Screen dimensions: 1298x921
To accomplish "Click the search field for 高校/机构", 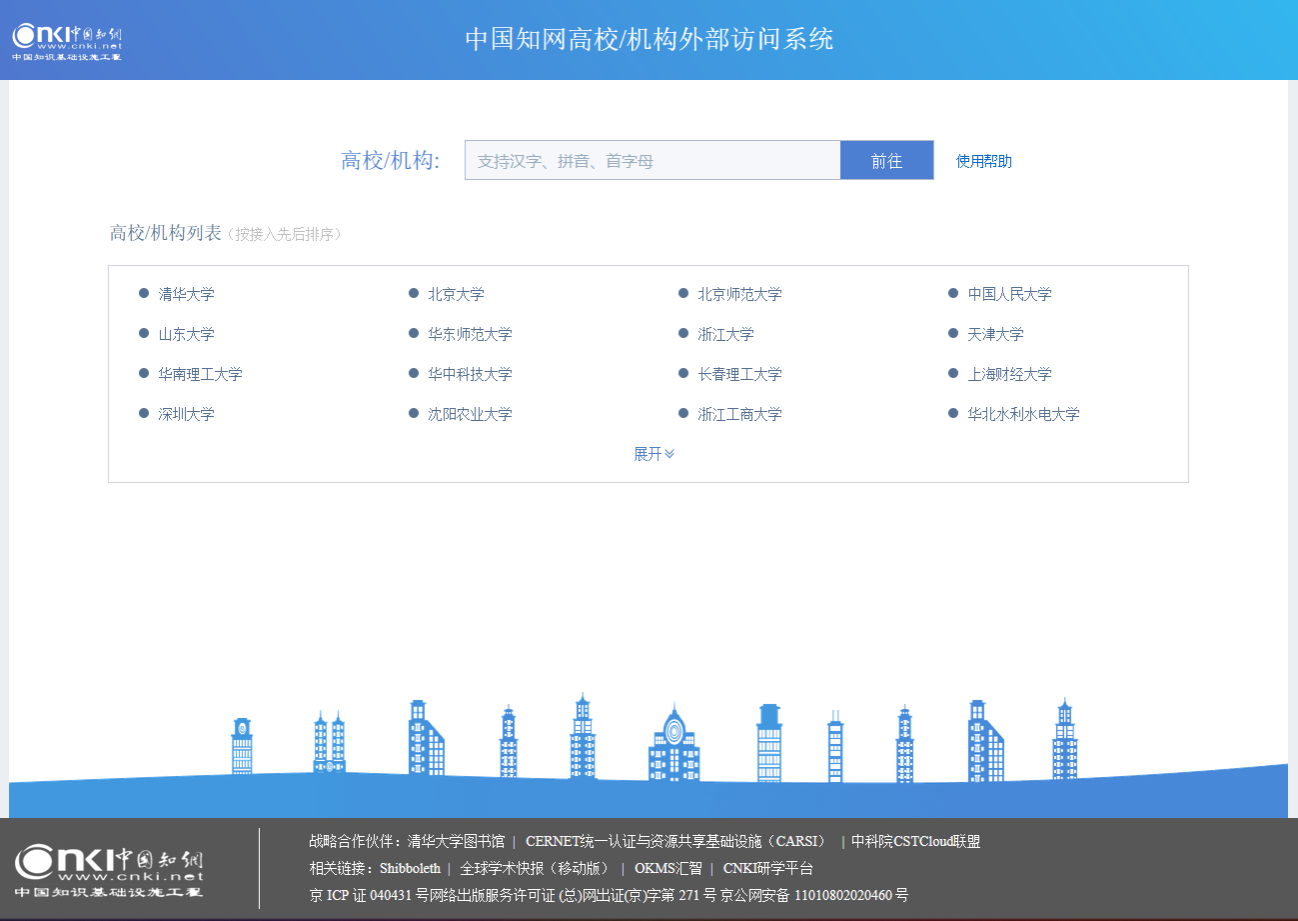I will click(x=652, y=160).
